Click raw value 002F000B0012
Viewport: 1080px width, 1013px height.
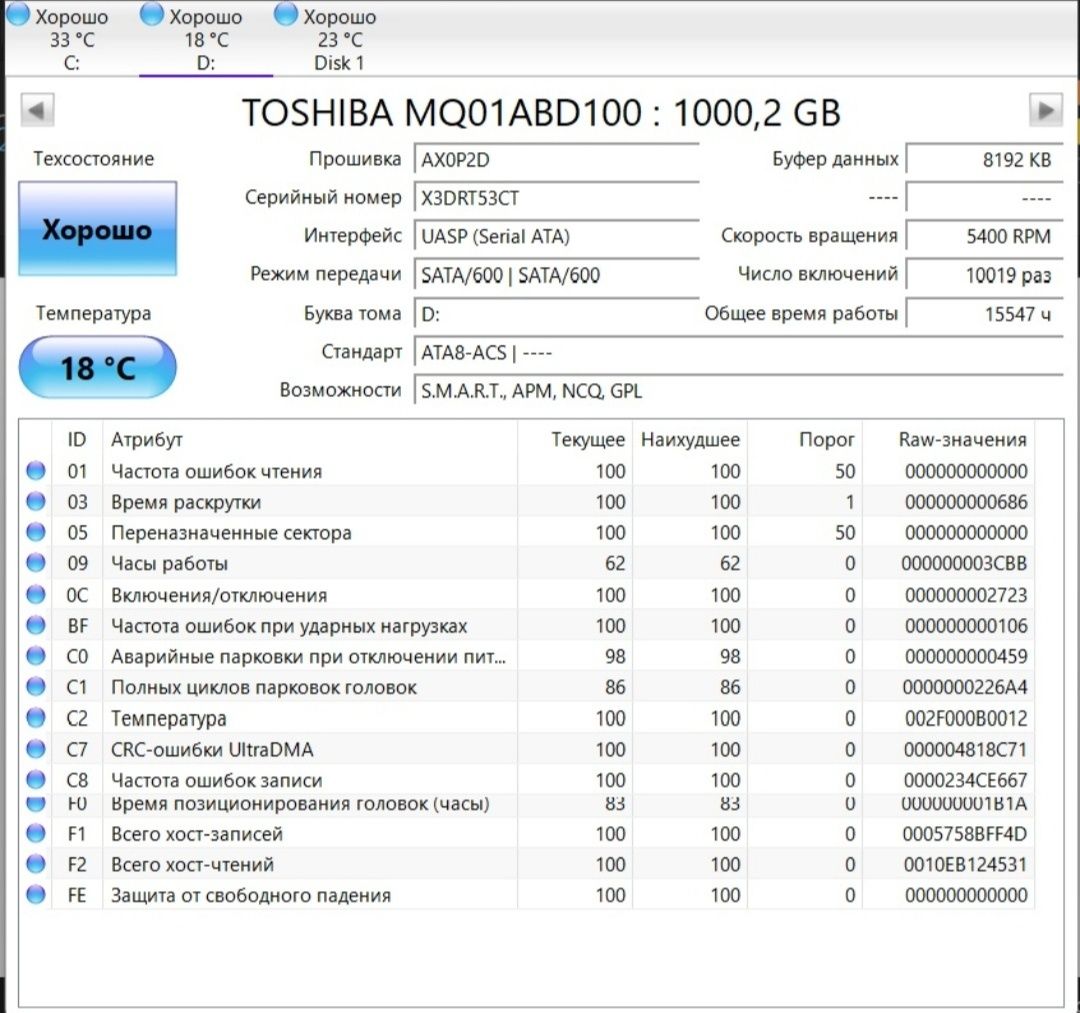966,718
